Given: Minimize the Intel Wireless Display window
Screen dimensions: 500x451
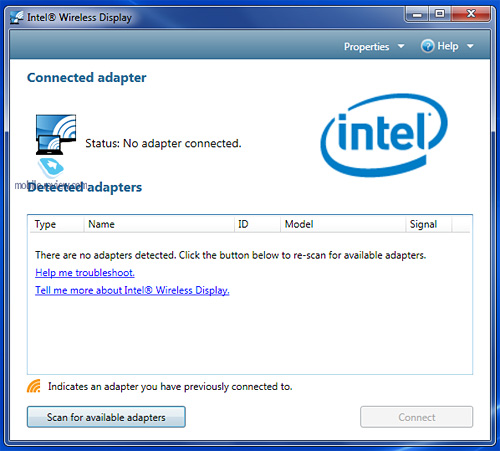Looking at the screenshot, I should tap(417, 14).
